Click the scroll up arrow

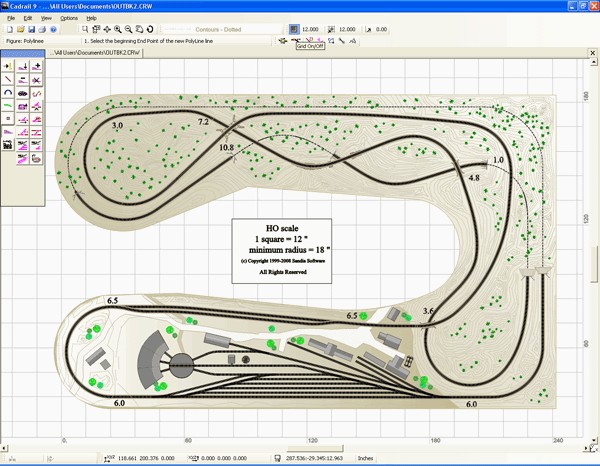594,62
